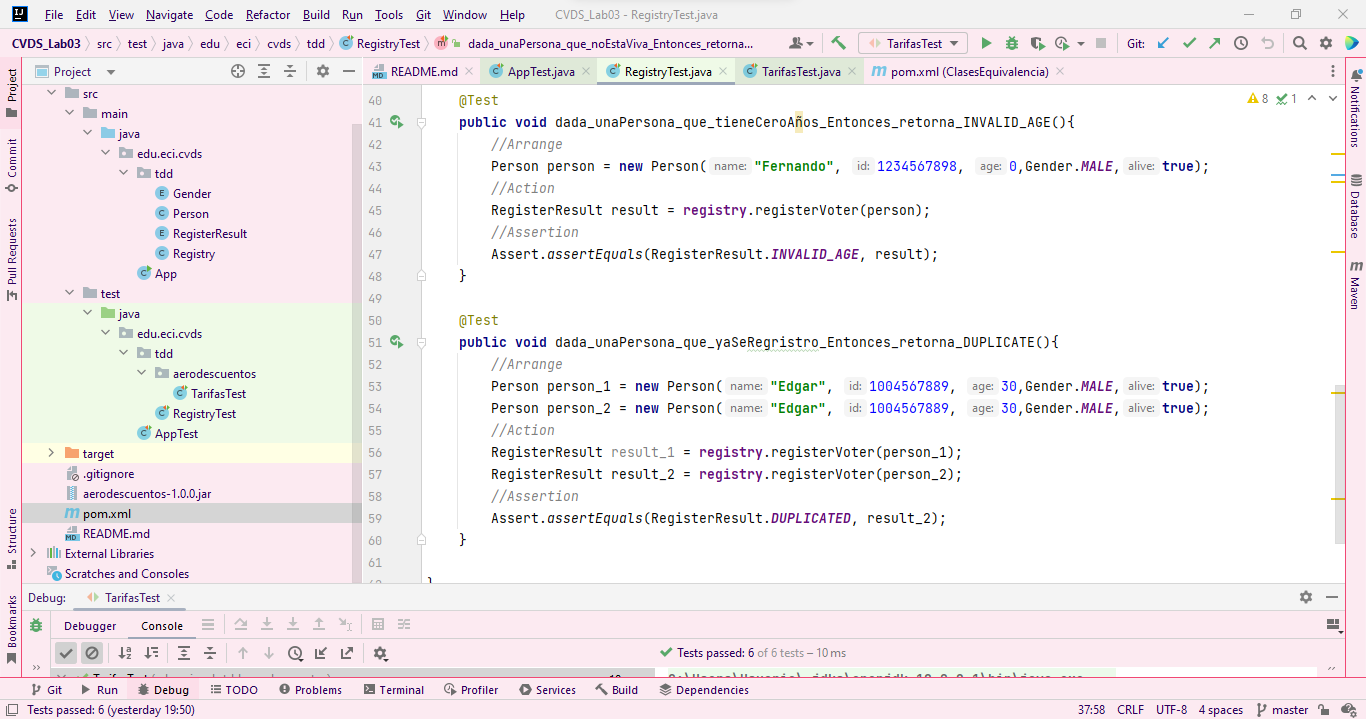The height and width of the screenshot is (719, 1366).
Task: Open the TODO tool window
Action: 233,690
